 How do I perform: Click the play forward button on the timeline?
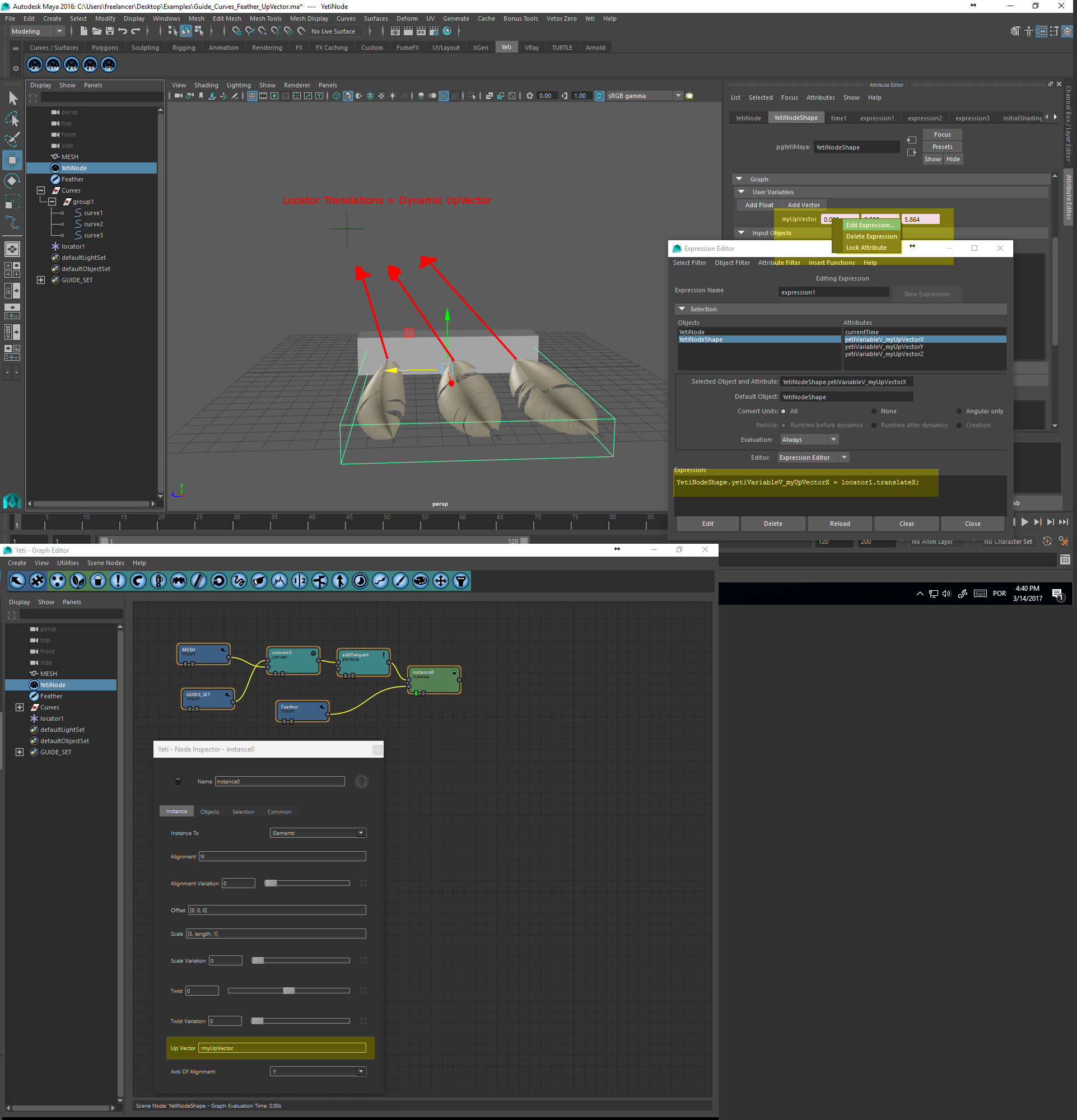[1024, 522]
